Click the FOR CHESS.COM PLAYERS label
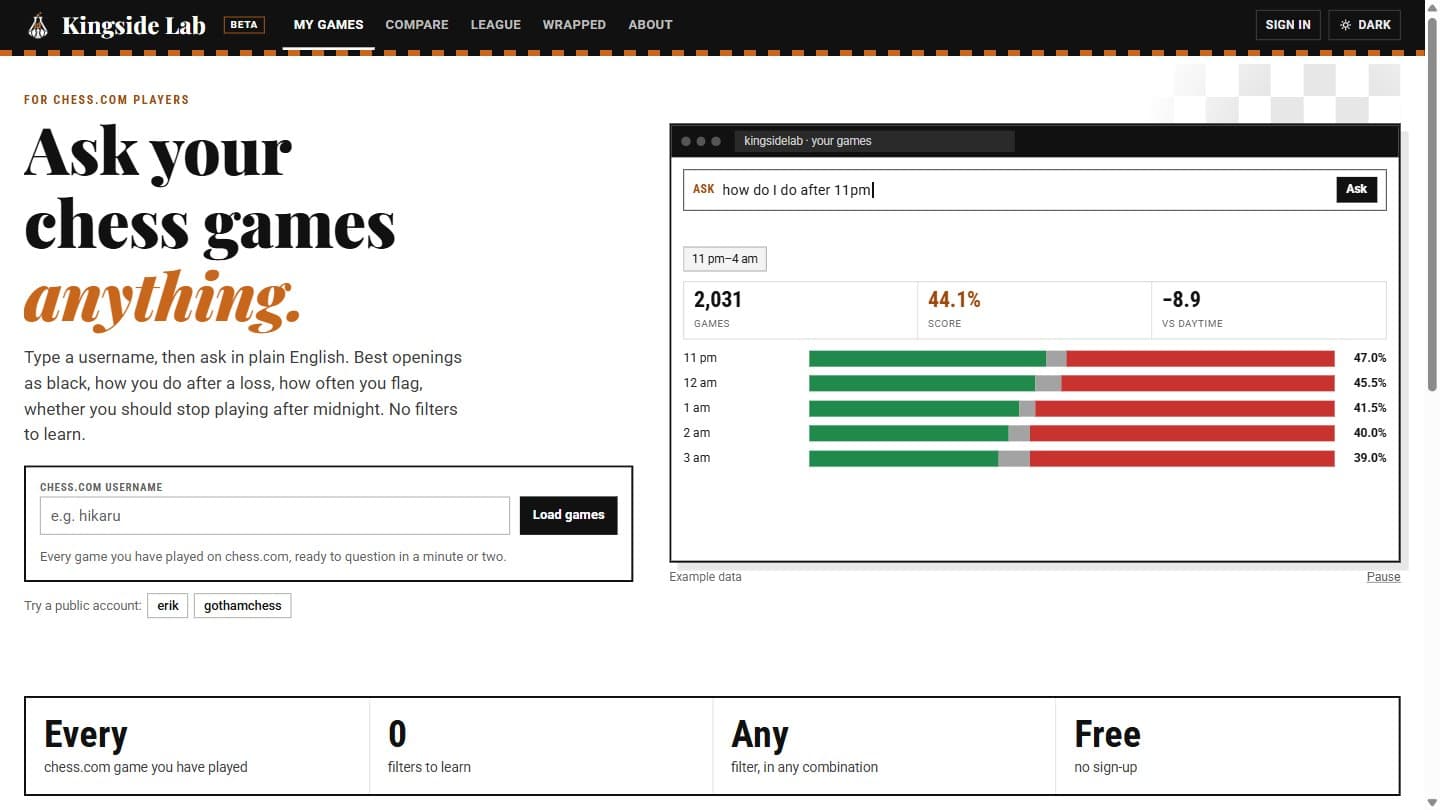This screenshot has height=810, width=1440. point(107,100)
